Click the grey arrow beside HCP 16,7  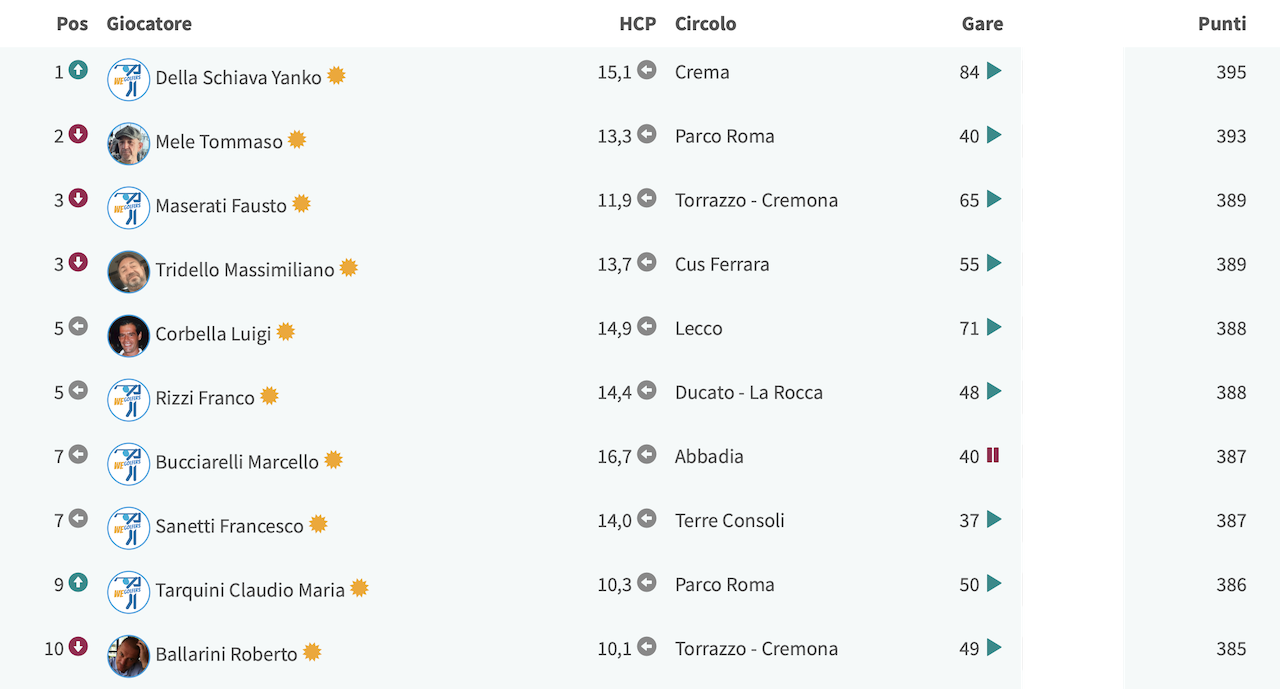647,454
